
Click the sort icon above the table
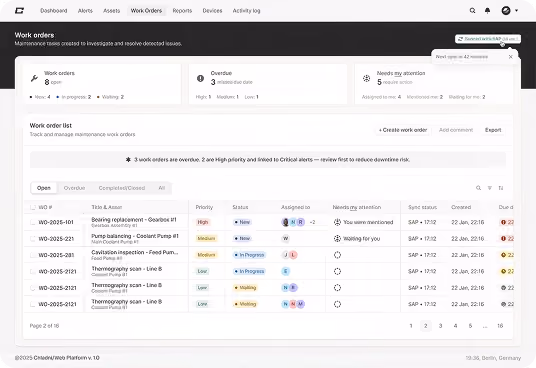click(x=501, y=188)
